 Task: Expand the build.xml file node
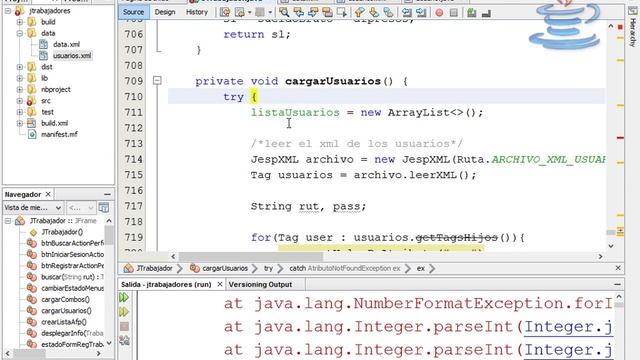coord(20,123)
